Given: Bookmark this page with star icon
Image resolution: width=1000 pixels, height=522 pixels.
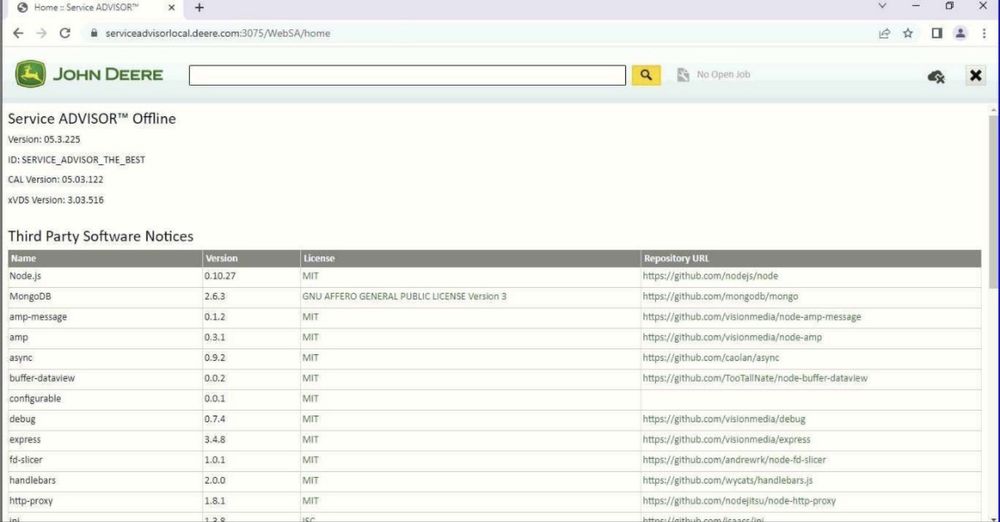Looking at the screenshot, I should pyautogui.click(x=908, y=33).
